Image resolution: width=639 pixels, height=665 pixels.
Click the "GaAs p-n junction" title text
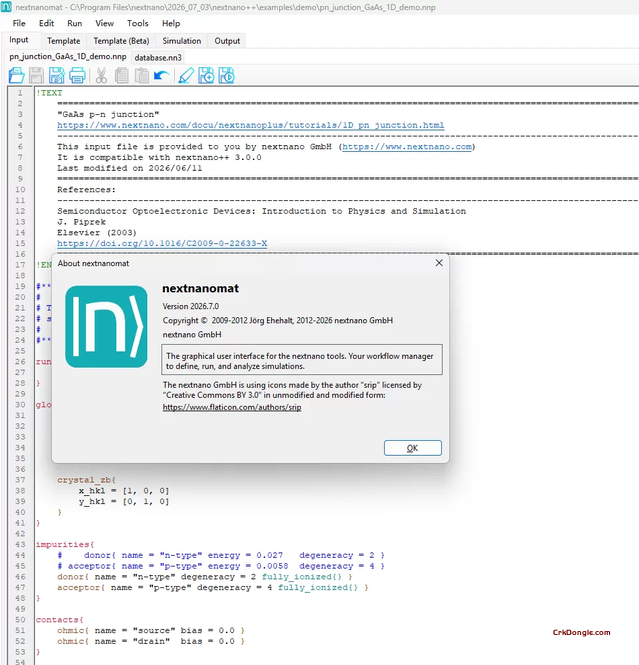(x=108, y=114)
